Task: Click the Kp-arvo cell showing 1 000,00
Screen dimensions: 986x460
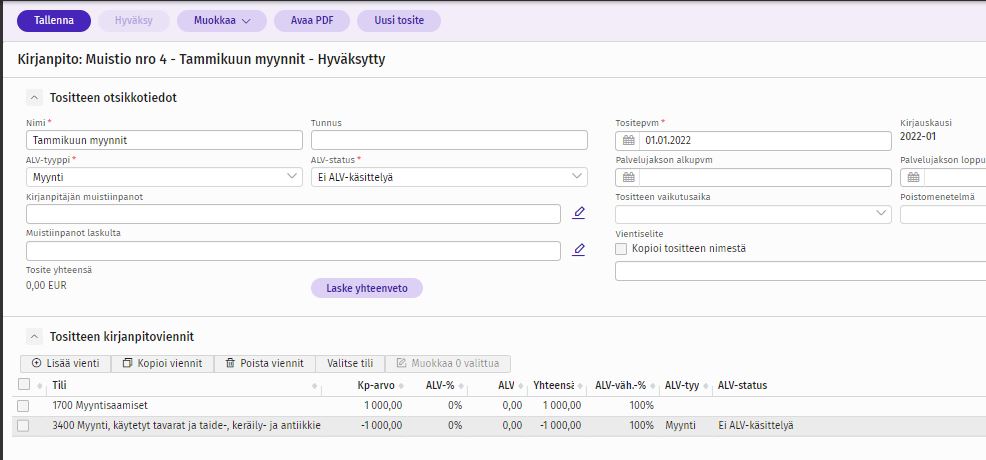Action: pyautogui.click(x=383, y=405)
